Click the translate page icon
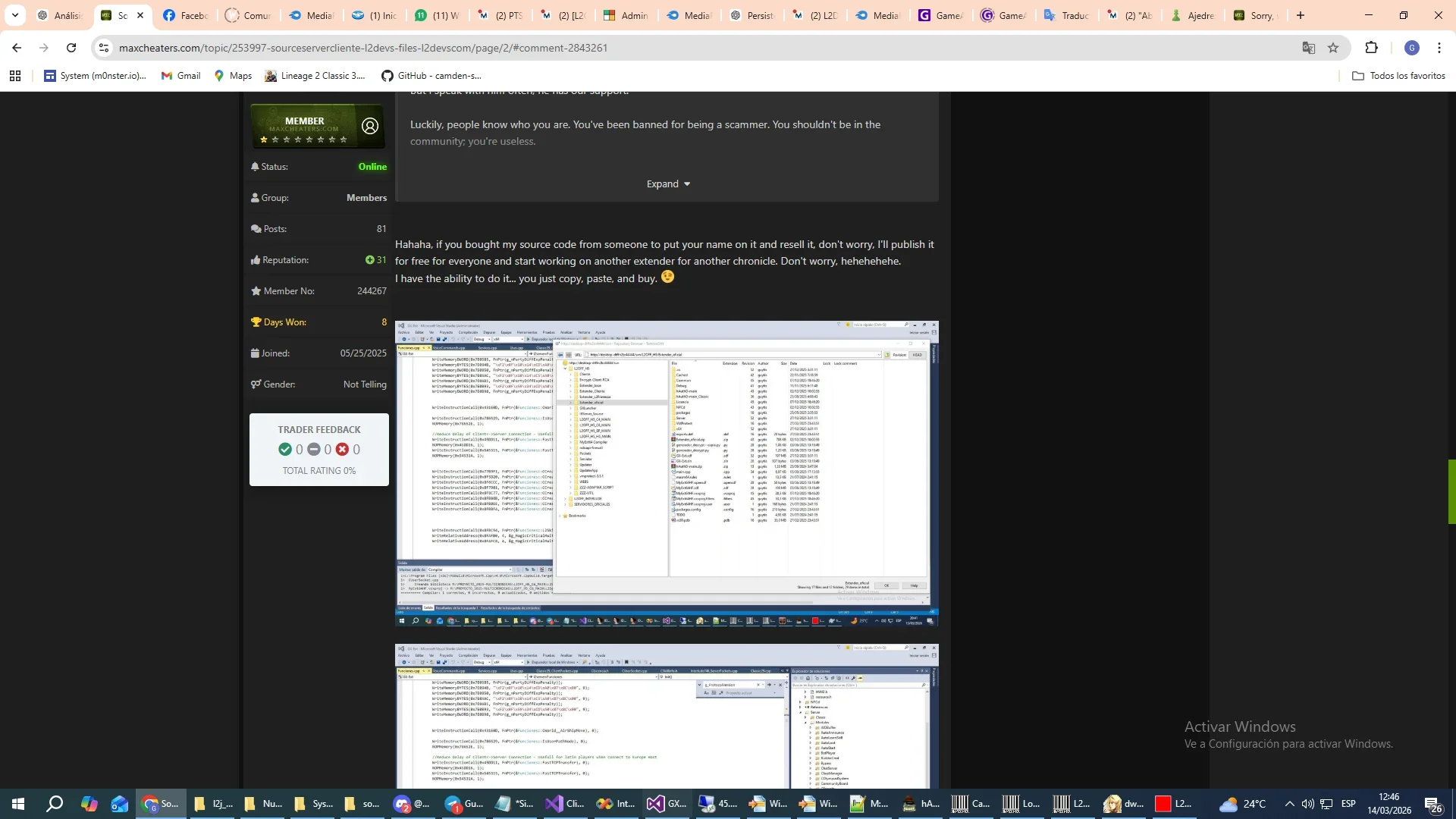The height and width of the screenshot is (819, 1456). coord(1309,48)
